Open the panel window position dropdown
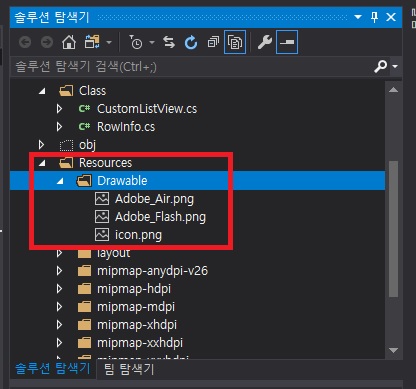This screenshot has height=389, width=416. pyautogui.click(x=358, y=17)
